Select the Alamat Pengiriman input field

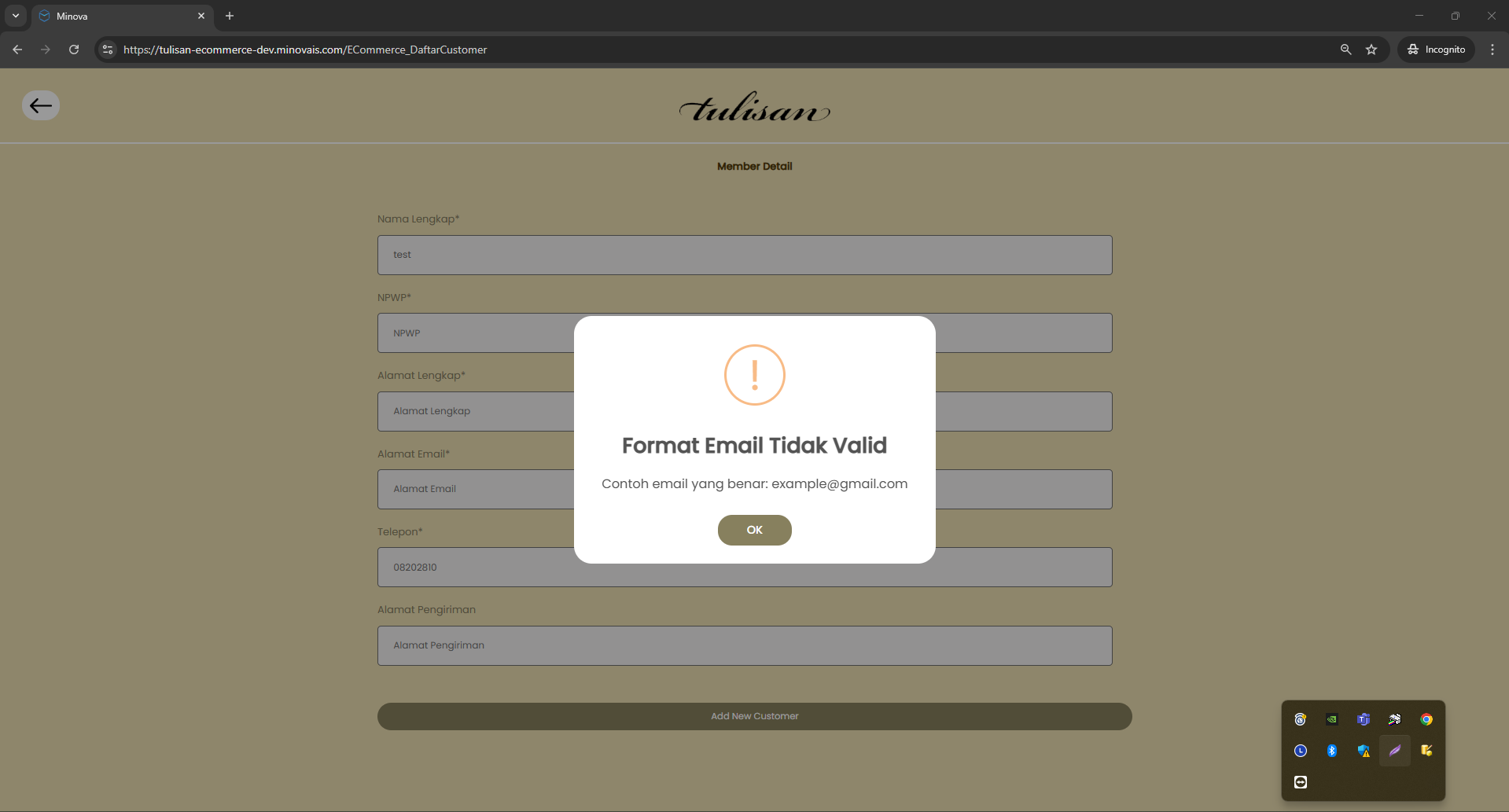[x=745, y=645]
